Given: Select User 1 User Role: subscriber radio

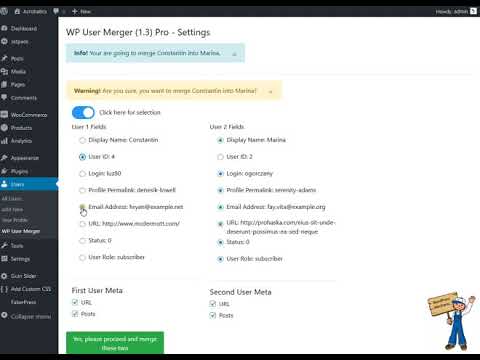Looking at the screenshot, I should click(82, 257).
